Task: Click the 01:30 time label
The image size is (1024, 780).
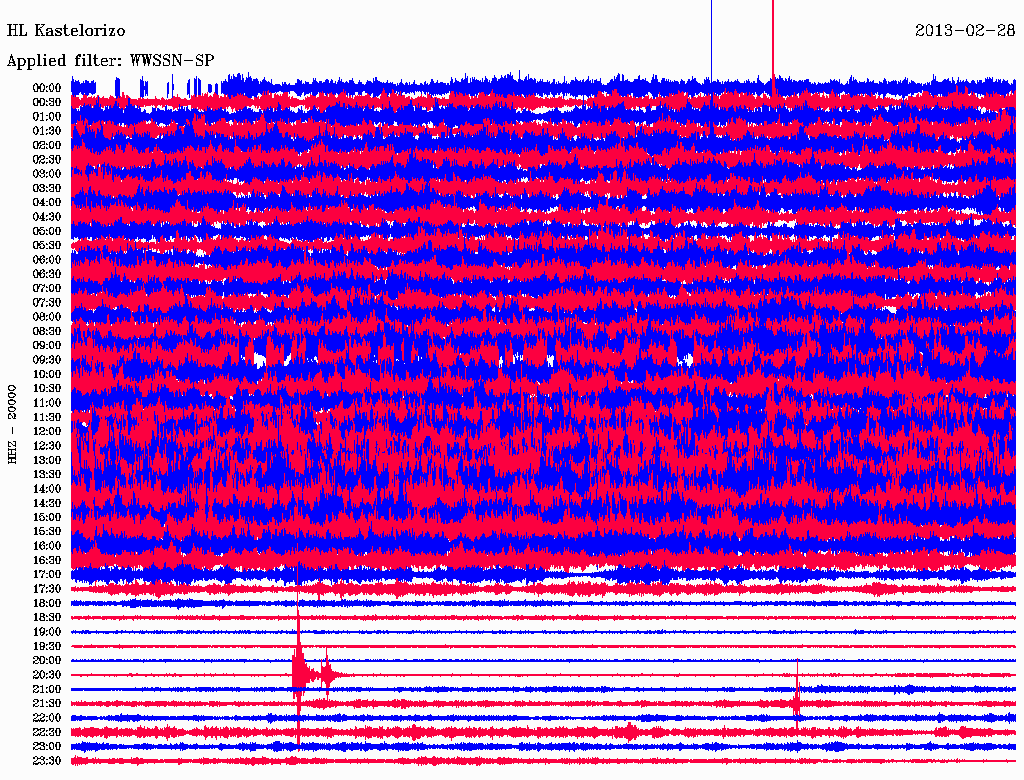Action: 47,131
